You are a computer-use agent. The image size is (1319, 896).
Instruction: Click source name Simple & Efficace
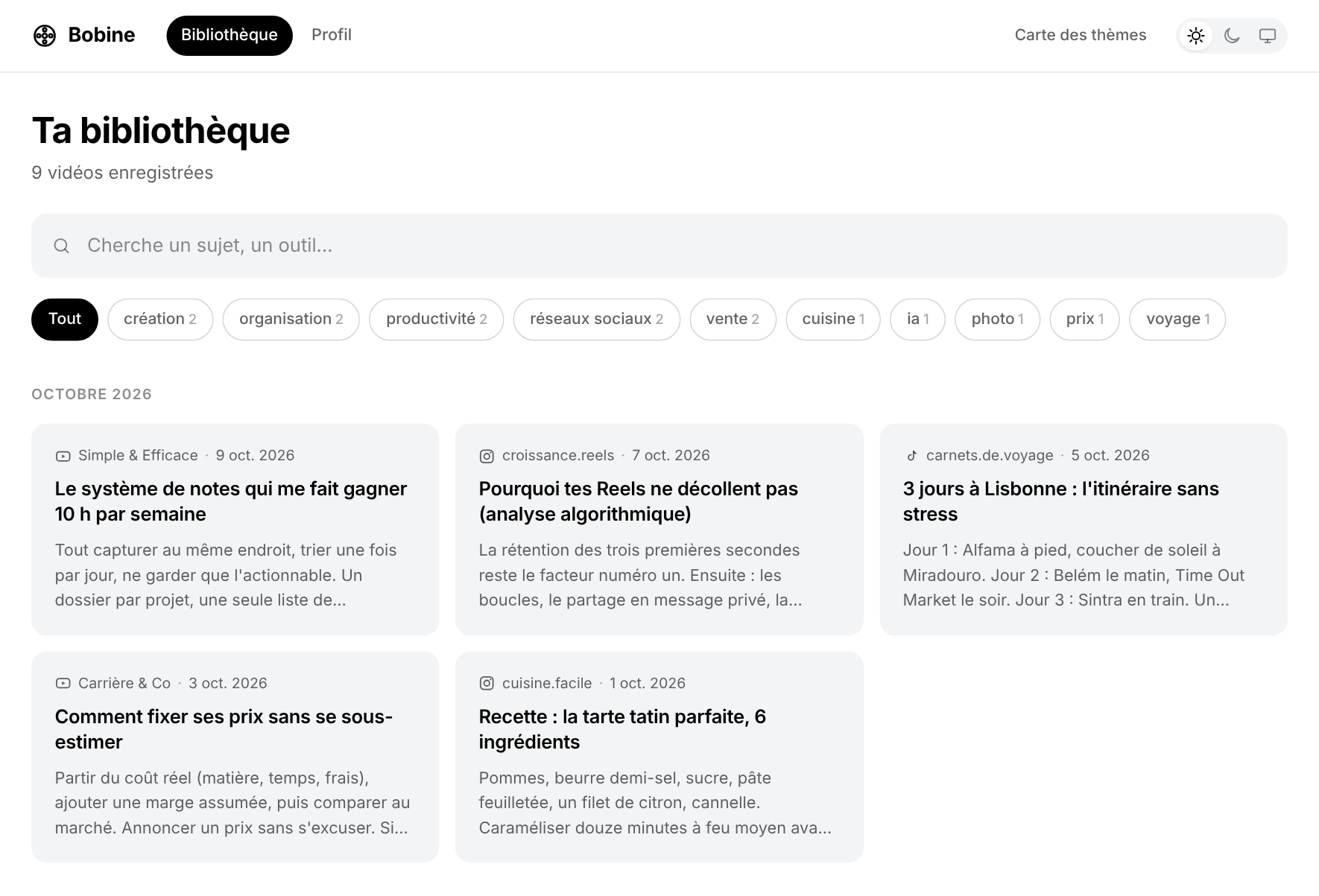pos(138,456)
